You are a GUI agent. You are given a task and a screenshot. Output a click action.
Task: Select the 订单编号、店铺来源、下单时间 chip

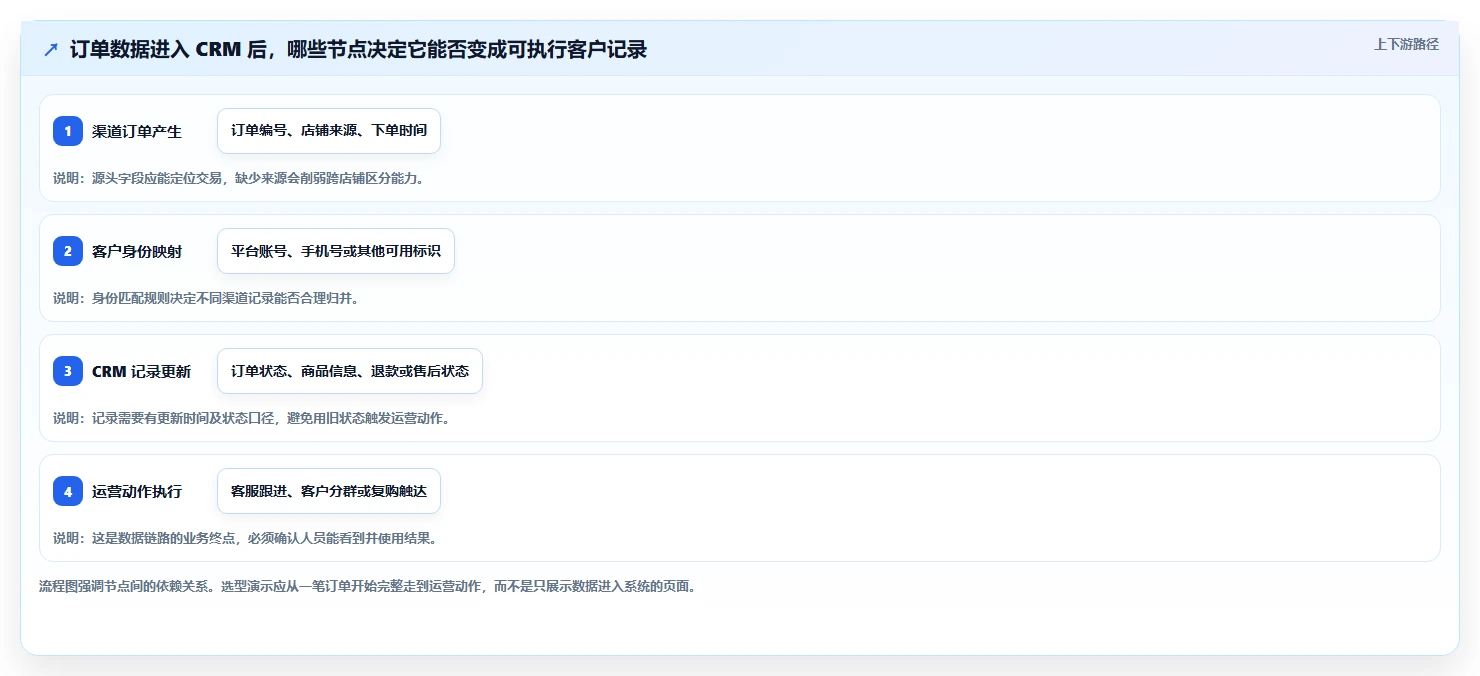pyautogui.click(x=329, y=131)
